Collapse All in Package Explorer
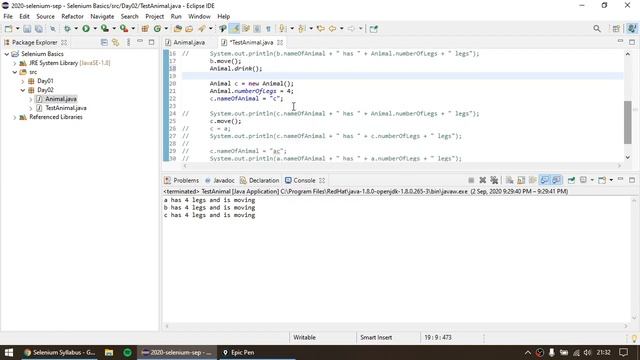The height and width of the screenshot is (360, 640). 104,42
